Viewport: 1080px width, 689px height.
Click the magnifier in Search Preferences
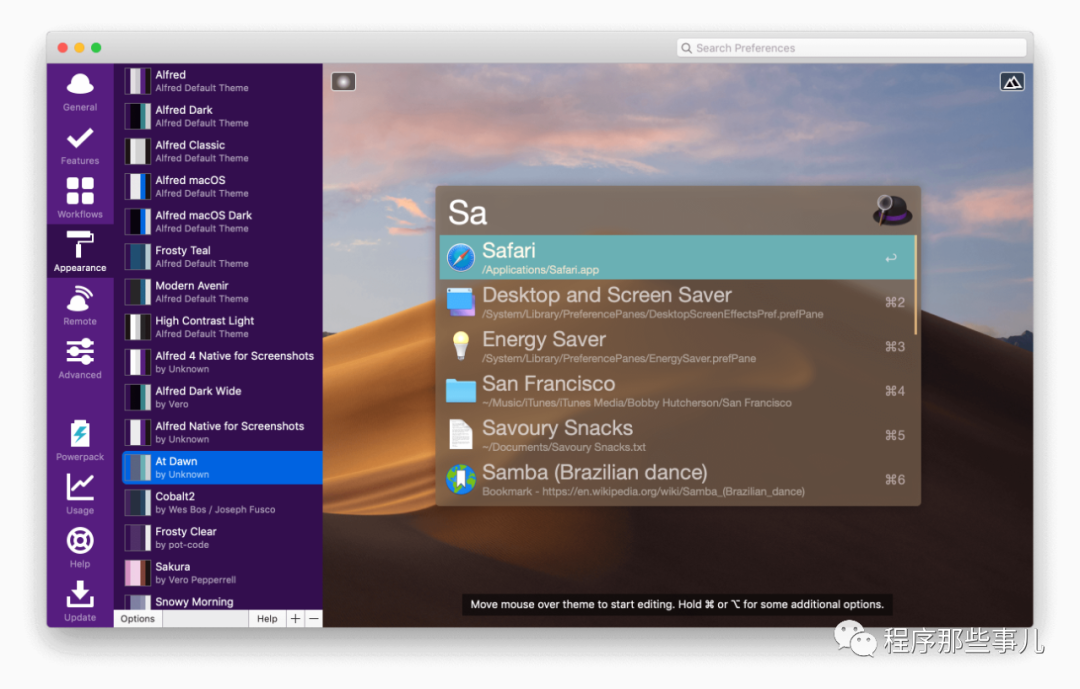click(686, 48)
